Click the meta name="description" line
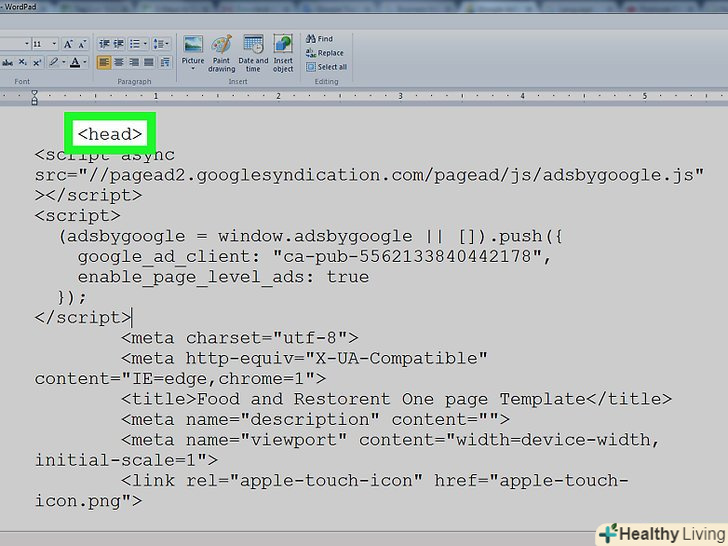This screenshot has height=546, width=728. coord(315,420)
